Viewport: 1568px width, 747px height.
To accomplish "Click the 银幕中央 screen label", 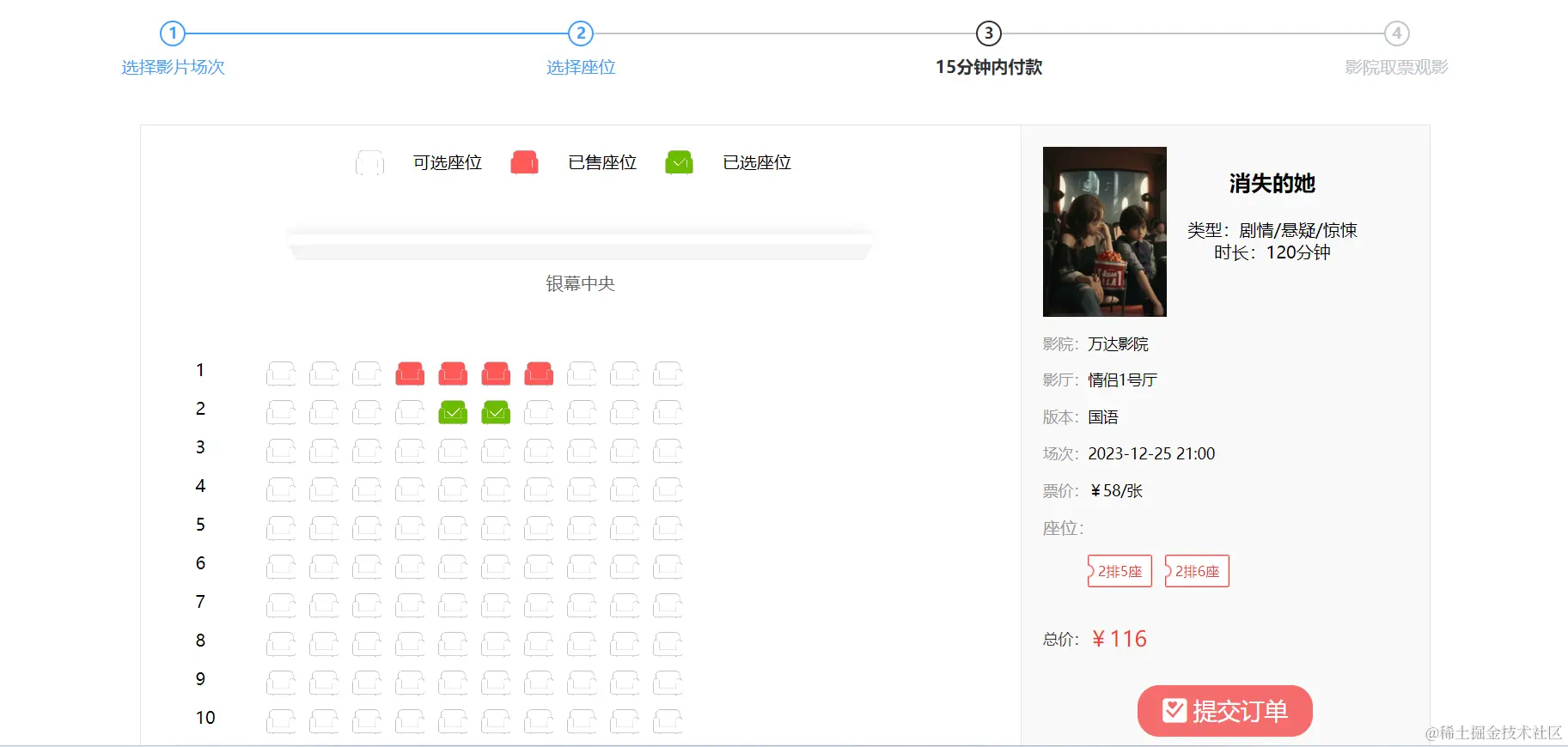I will (x=581, y=283).
